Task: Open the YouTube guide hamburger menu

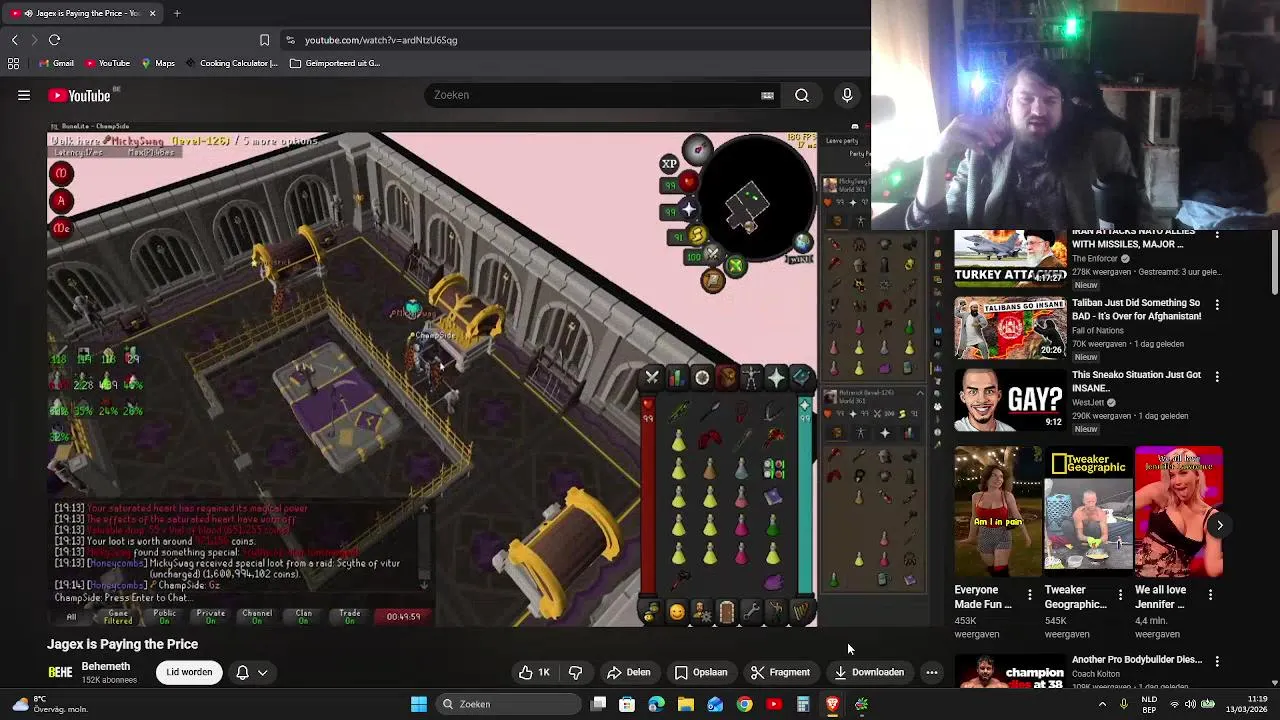Action: tap(24, 95)
